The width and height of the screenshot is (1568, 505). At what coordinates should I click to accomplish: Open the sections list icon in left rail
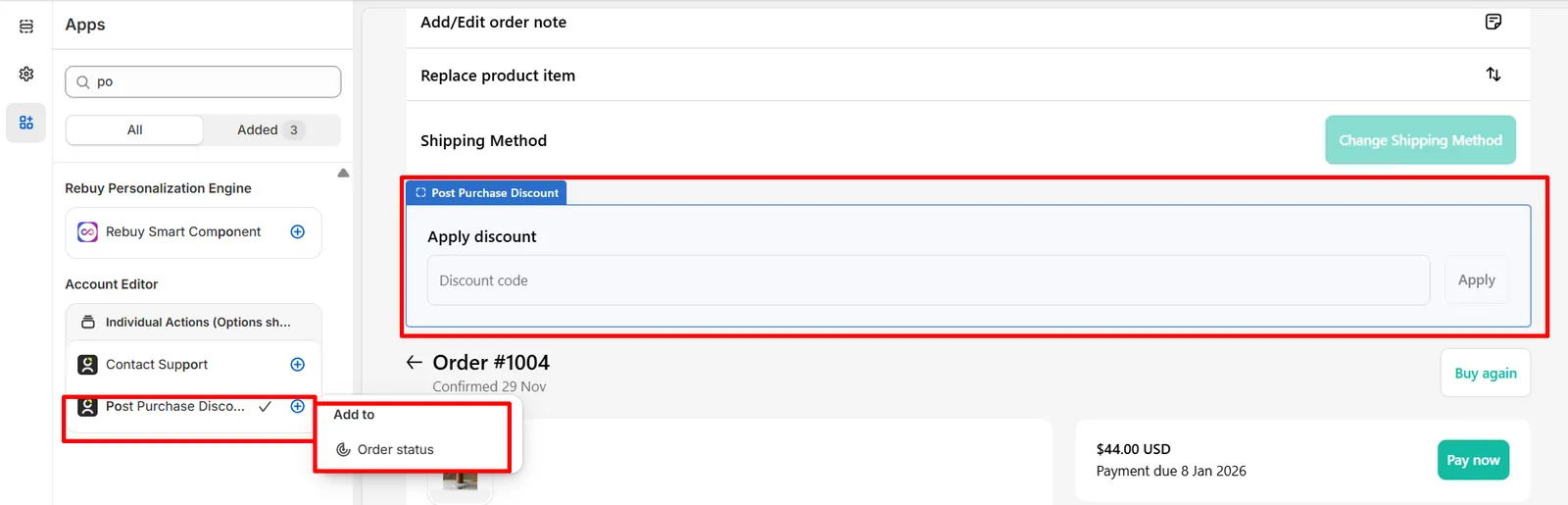[26, 26]
